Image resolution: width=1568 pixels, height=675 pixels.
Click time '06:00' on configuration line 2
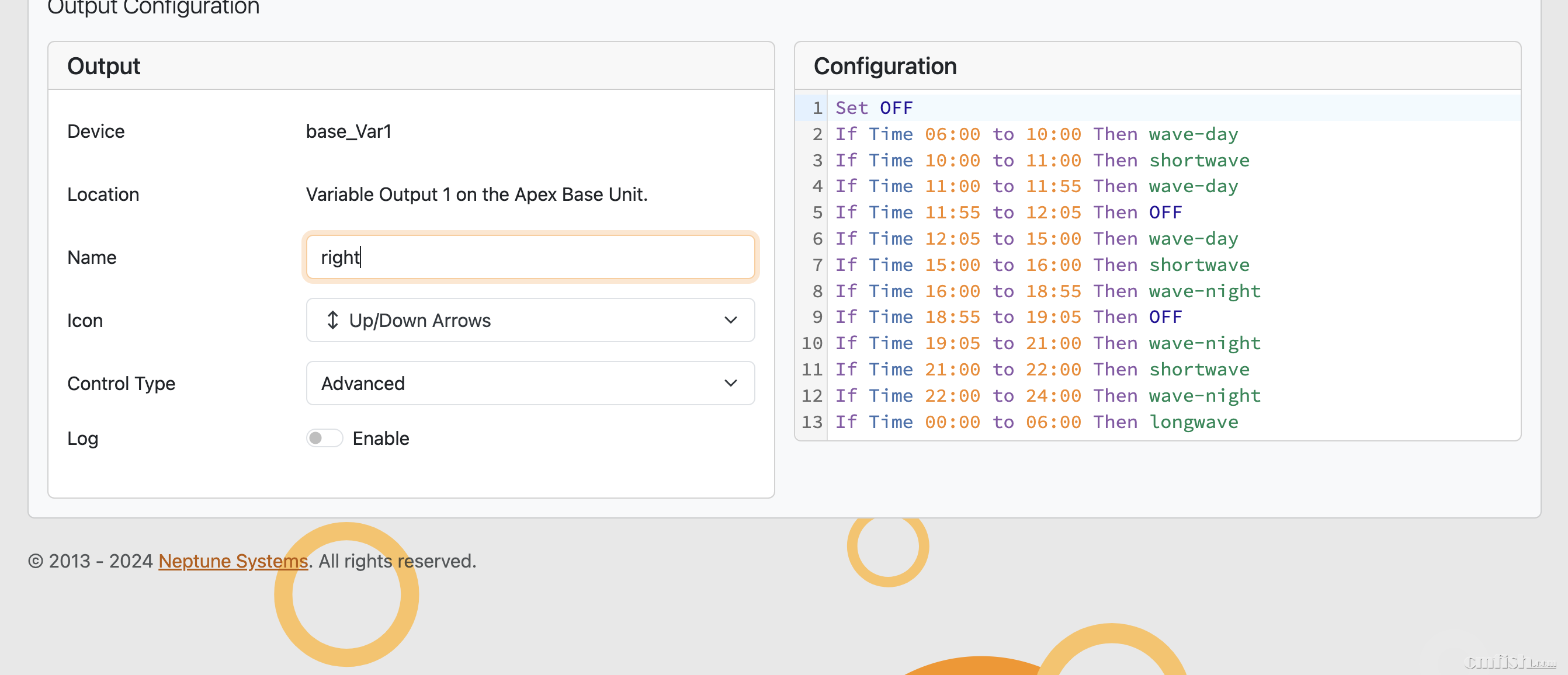click(x=953, y=134)
